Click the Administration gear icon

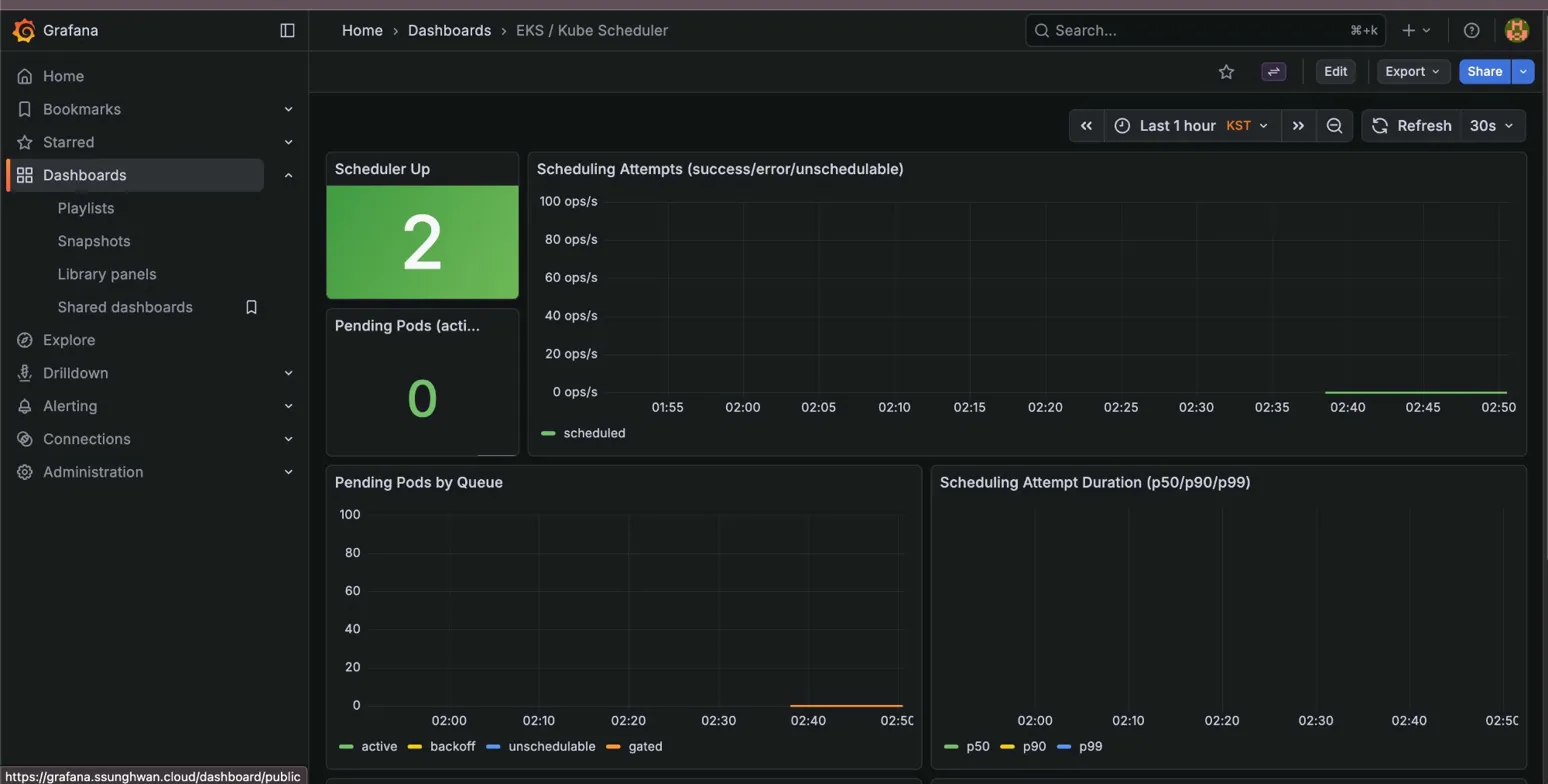pyautogui.click(x=25, y=472)
